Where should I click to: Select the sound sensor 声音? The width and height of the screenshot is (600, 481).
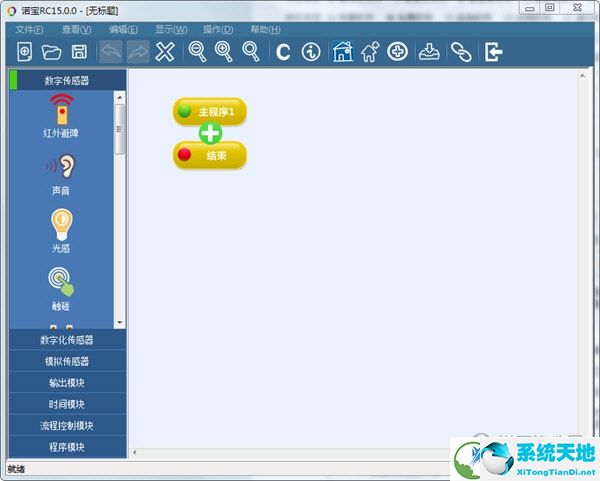click(x=61, y=174)
